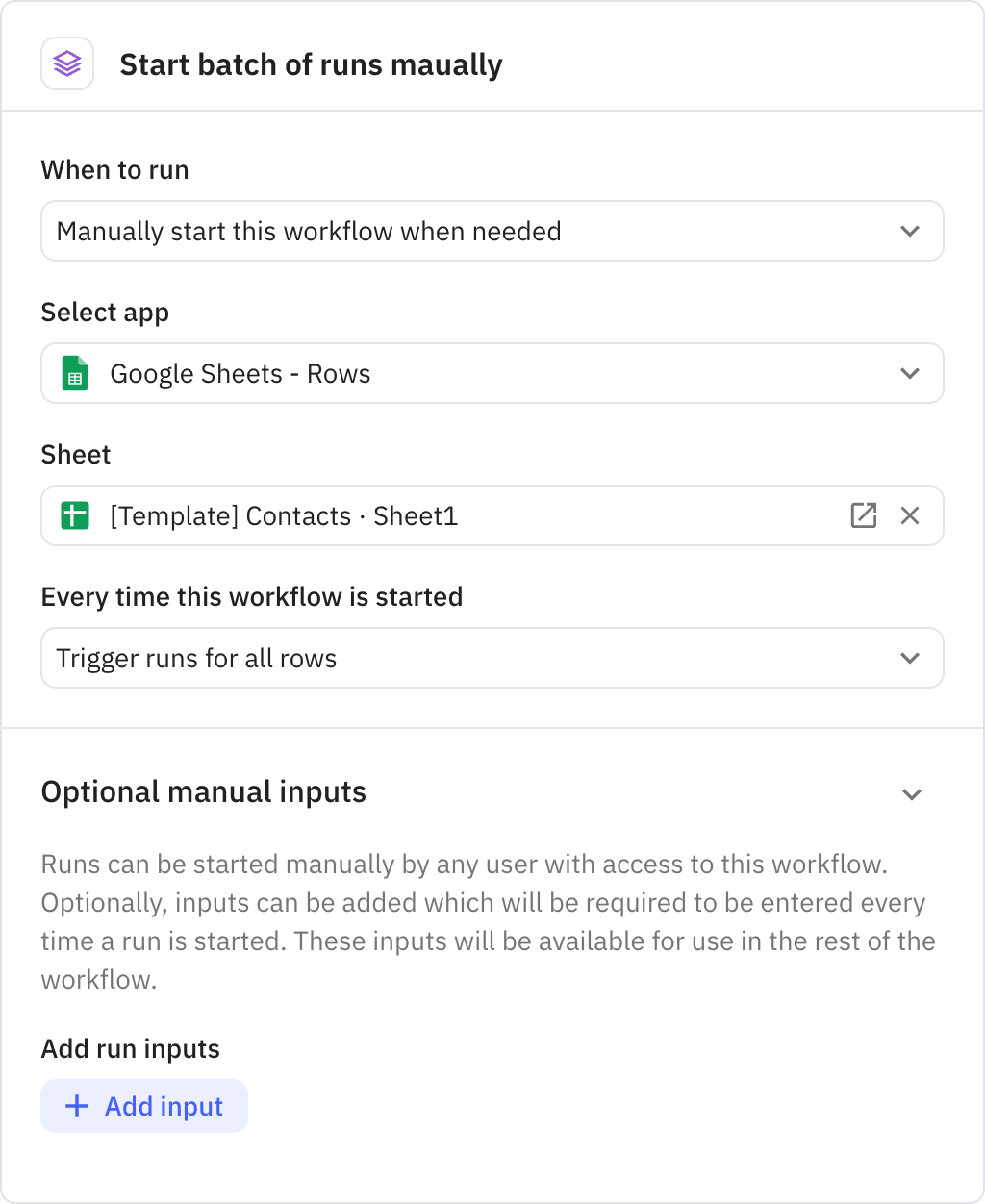Click the Optional manual inputs heading
985x1204 pixels.
click(x=203, y=791)
